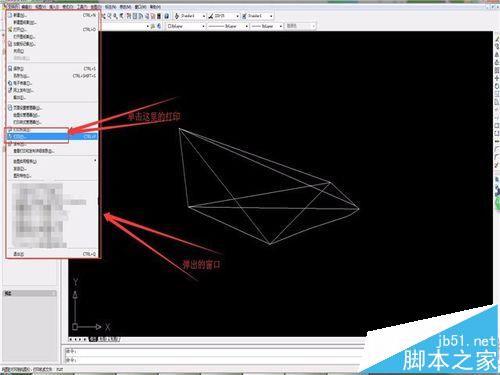Click the Dimension Style icon before ISO-25
The height and width of the screenshot is (375, 500).
click(211, 16)
